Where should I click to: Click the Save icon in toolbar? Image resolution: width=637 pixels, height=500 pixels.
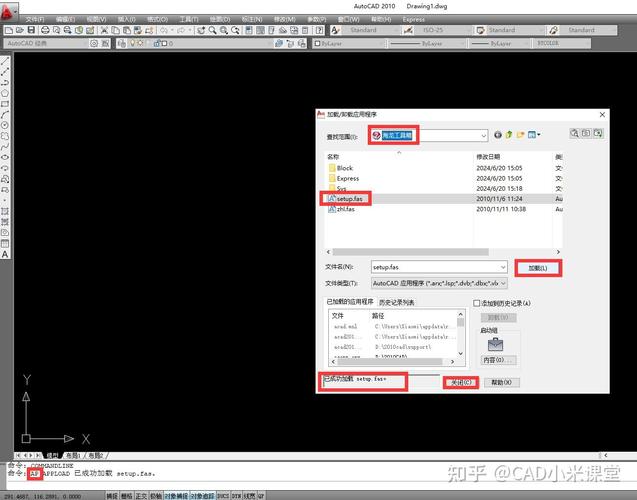[x=31, y=30]
